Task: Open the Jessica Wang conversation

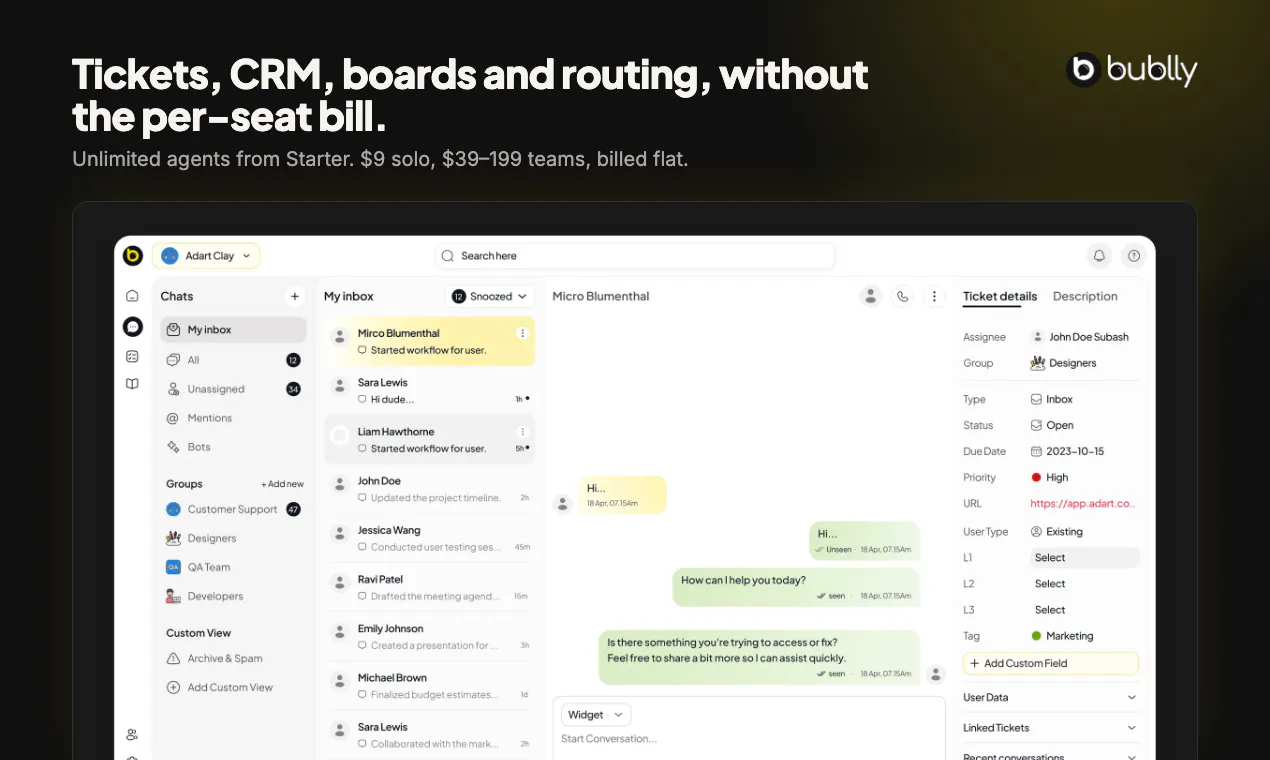Action: 430,538
